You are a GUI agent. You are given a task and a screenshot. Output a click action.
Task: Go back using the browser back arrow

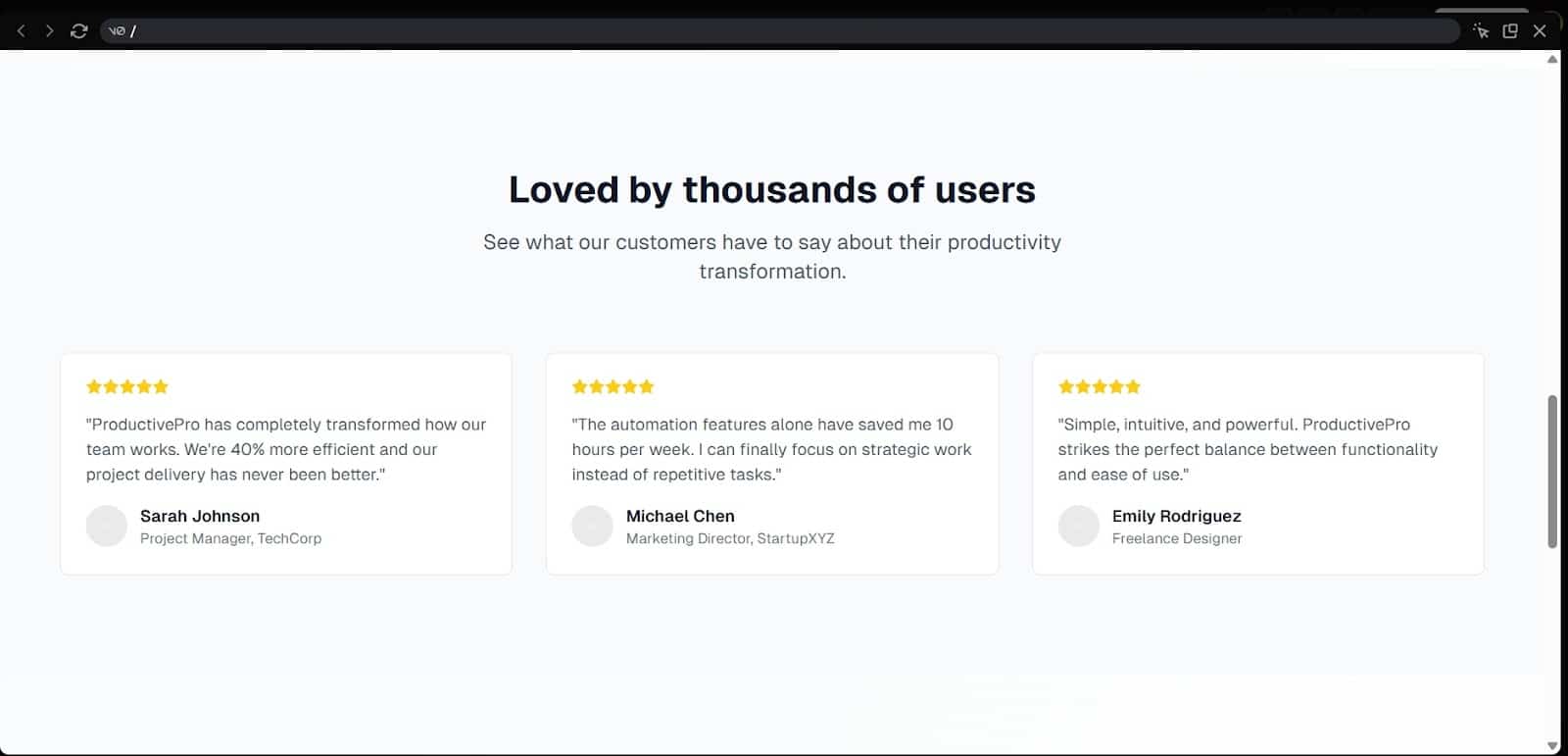click(x=21, y=31)
